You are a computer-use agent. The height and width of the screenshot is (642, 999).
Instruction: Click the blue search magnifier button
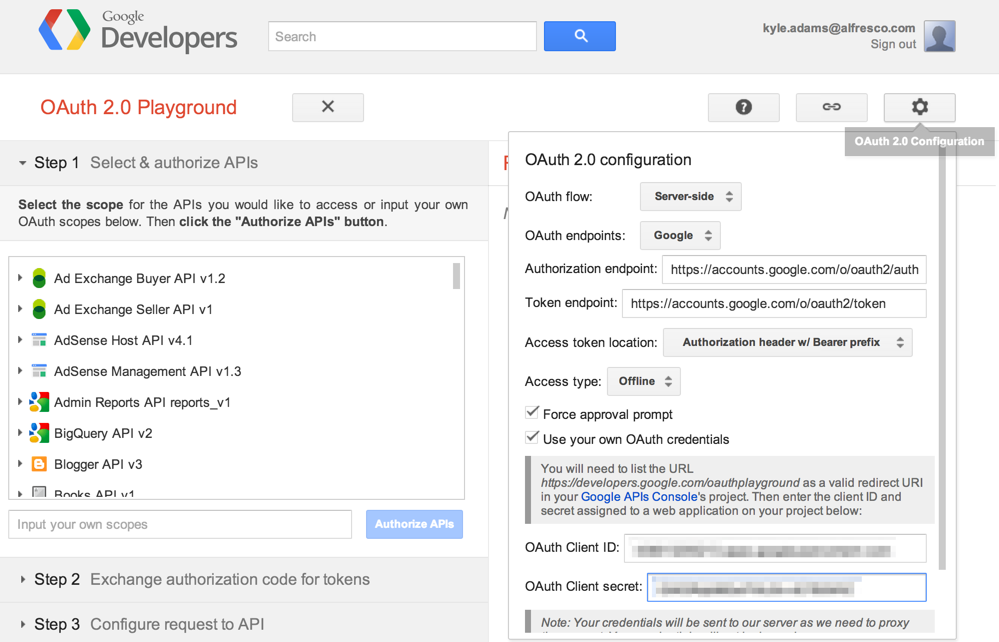point(580,36)
